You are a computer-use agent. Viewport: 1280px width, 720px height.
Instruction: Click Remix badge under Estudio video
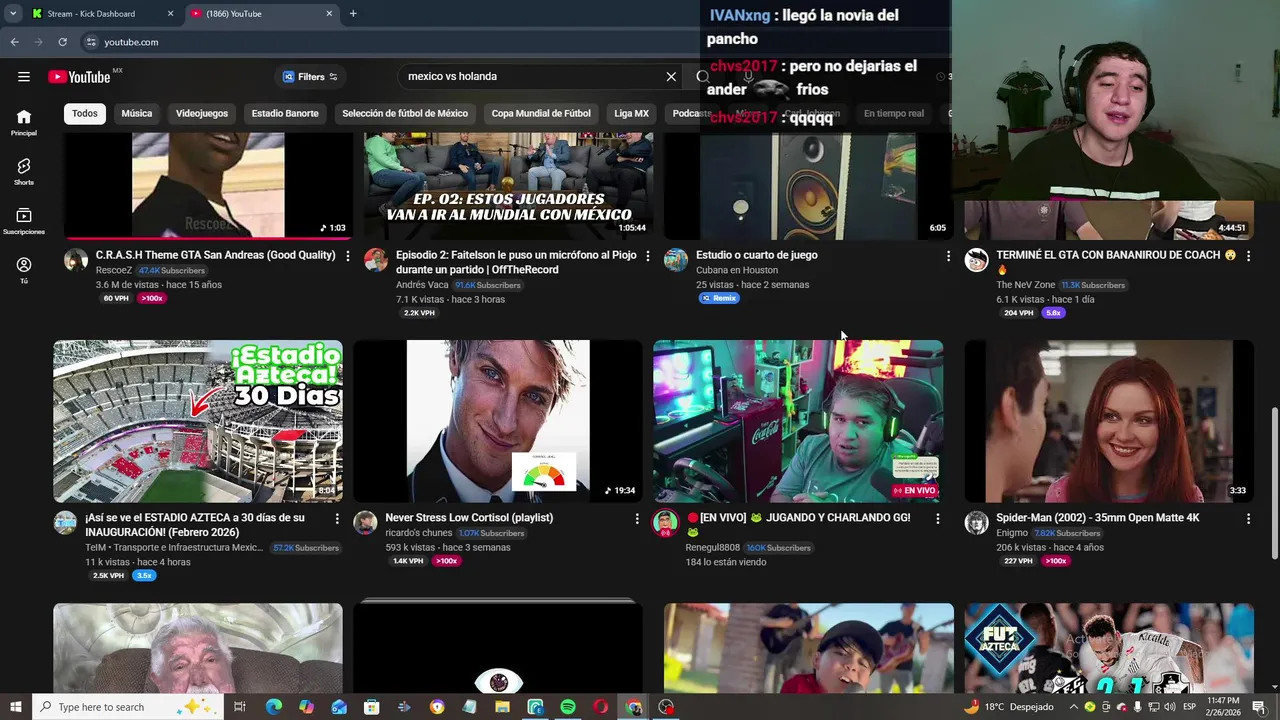[x=719, y=298]
